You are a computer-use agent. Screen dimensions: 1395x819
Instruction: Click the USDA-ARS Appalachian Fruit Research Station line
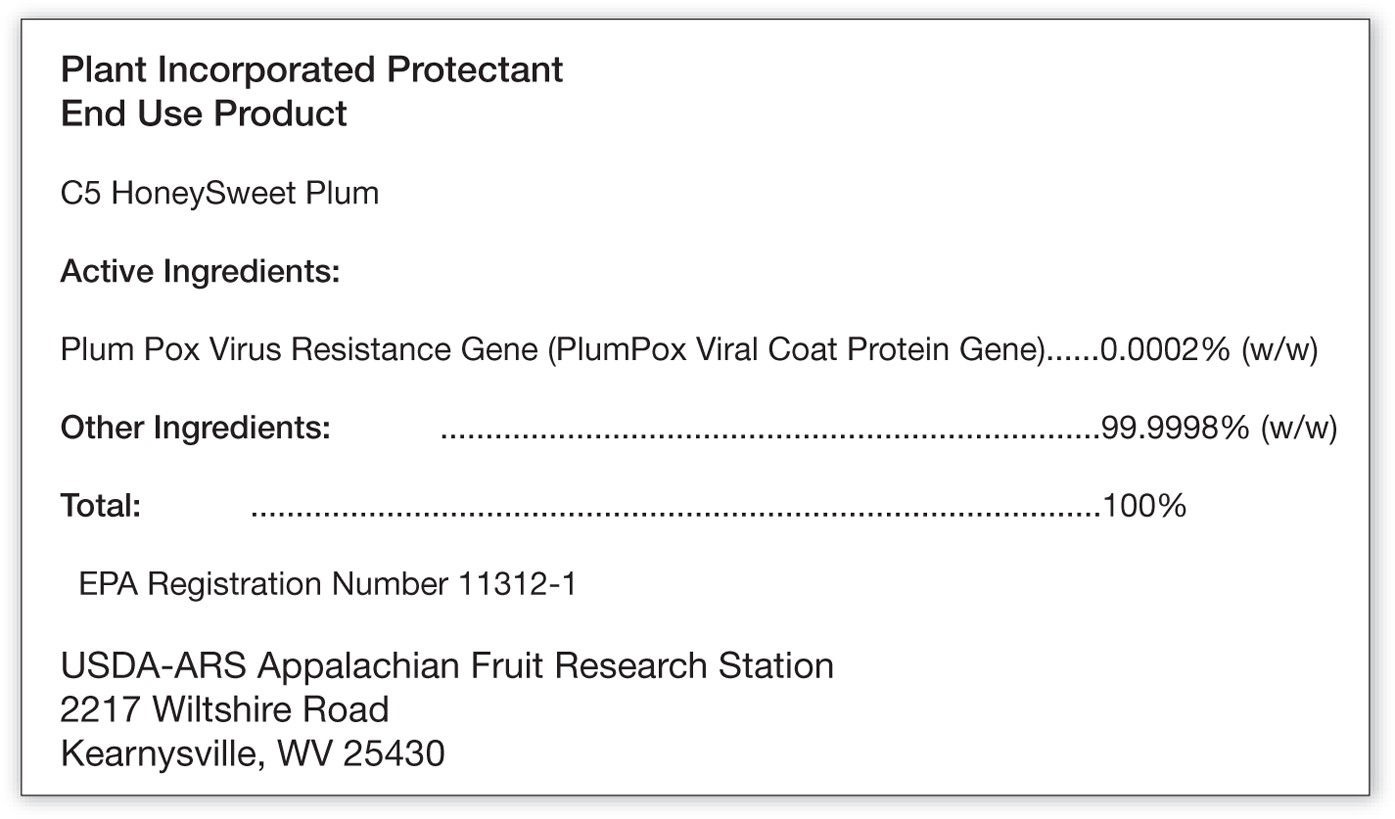(447, 665)
